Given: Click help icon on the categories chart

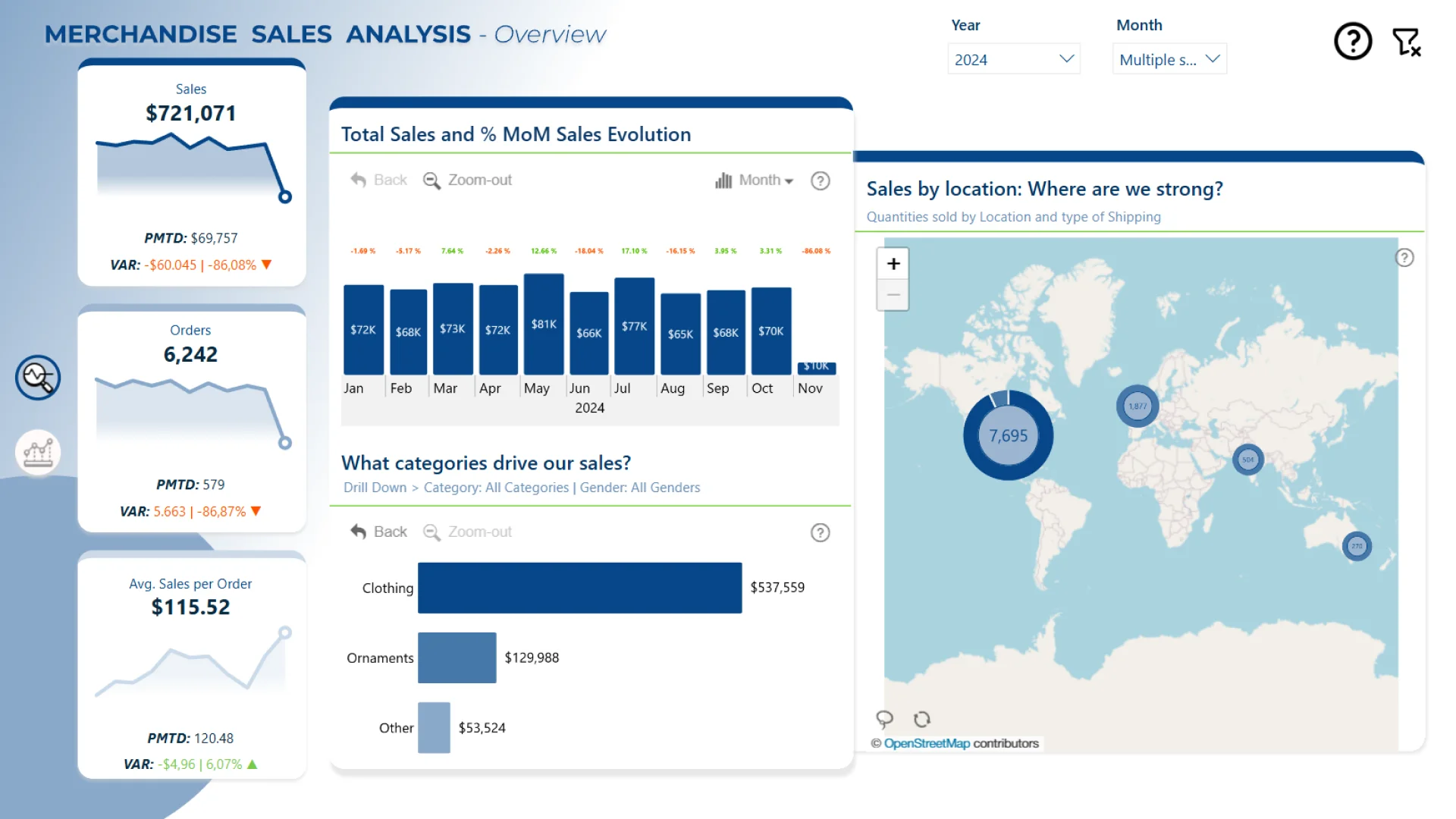Looking at the screenshot, I should [x=820, y=532].
